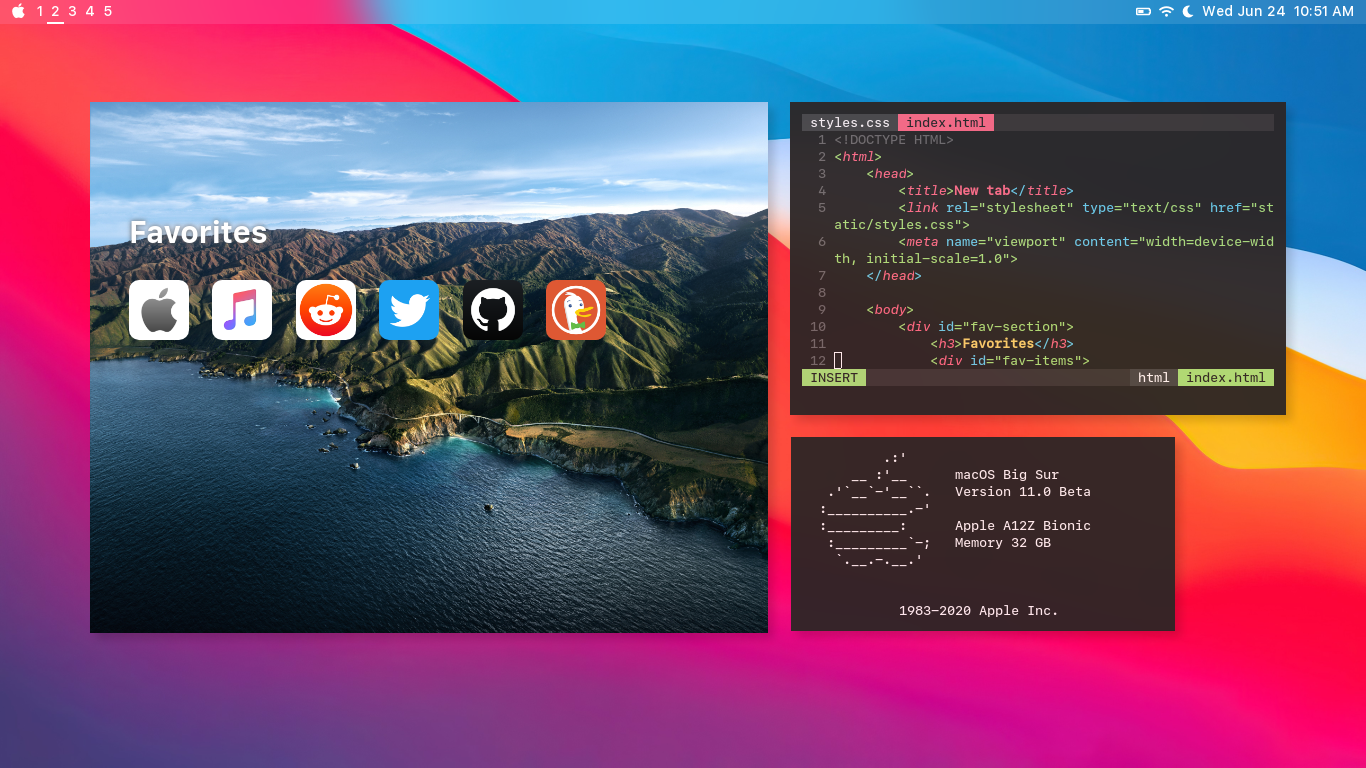Switch to workspace 1
The width and height of the screenshot is (1366, 768).
(x=40, y=11)
